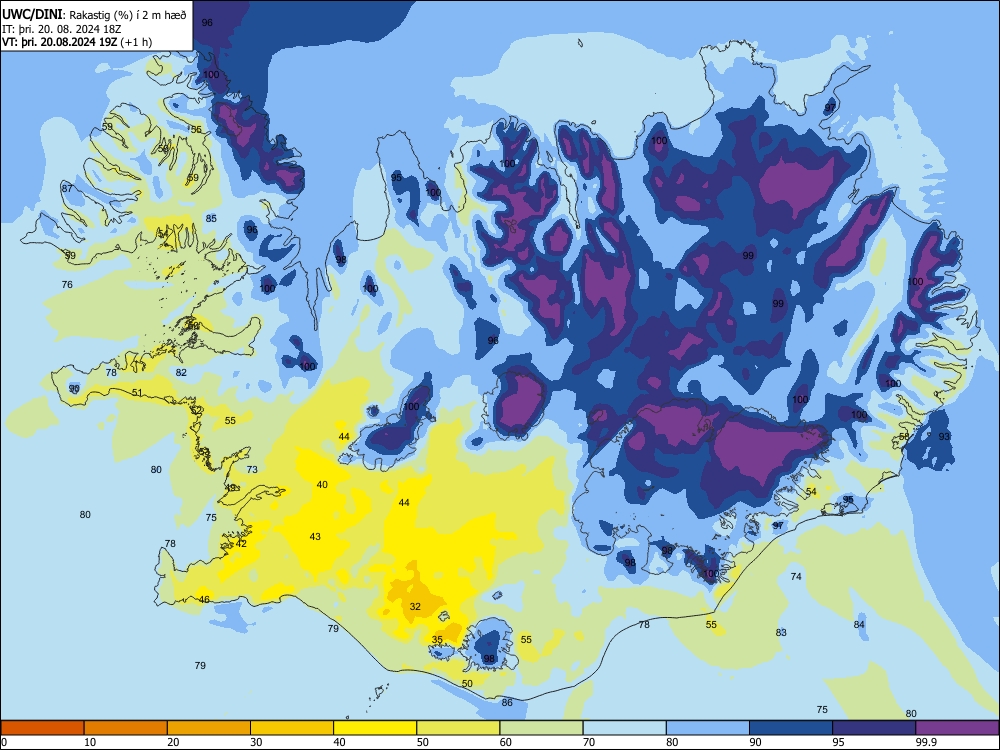Select the legend tick label 20
The image size is (1000, 750).
pos(173,742)
